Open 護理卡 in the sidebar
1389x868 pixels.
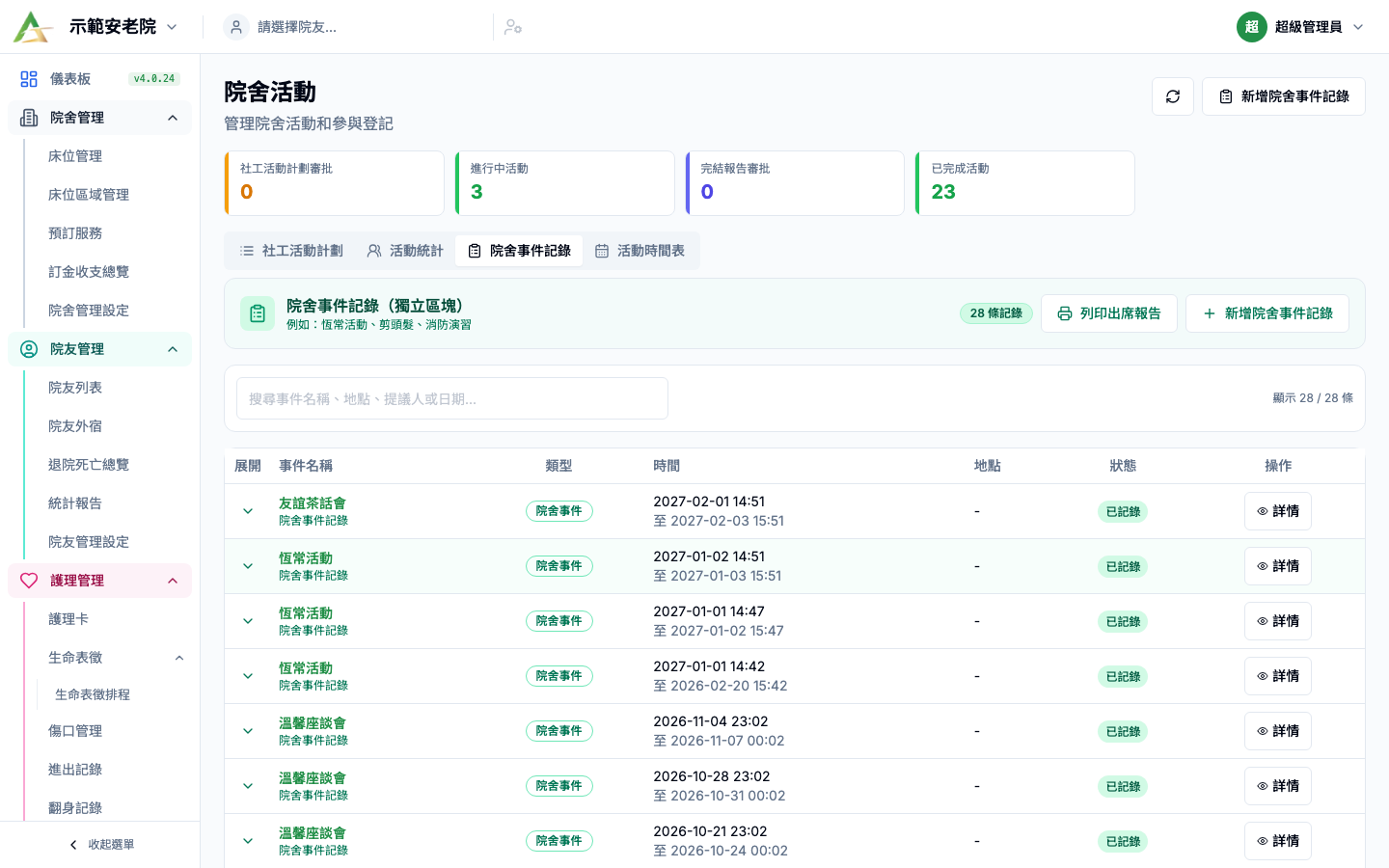(68, 619)
